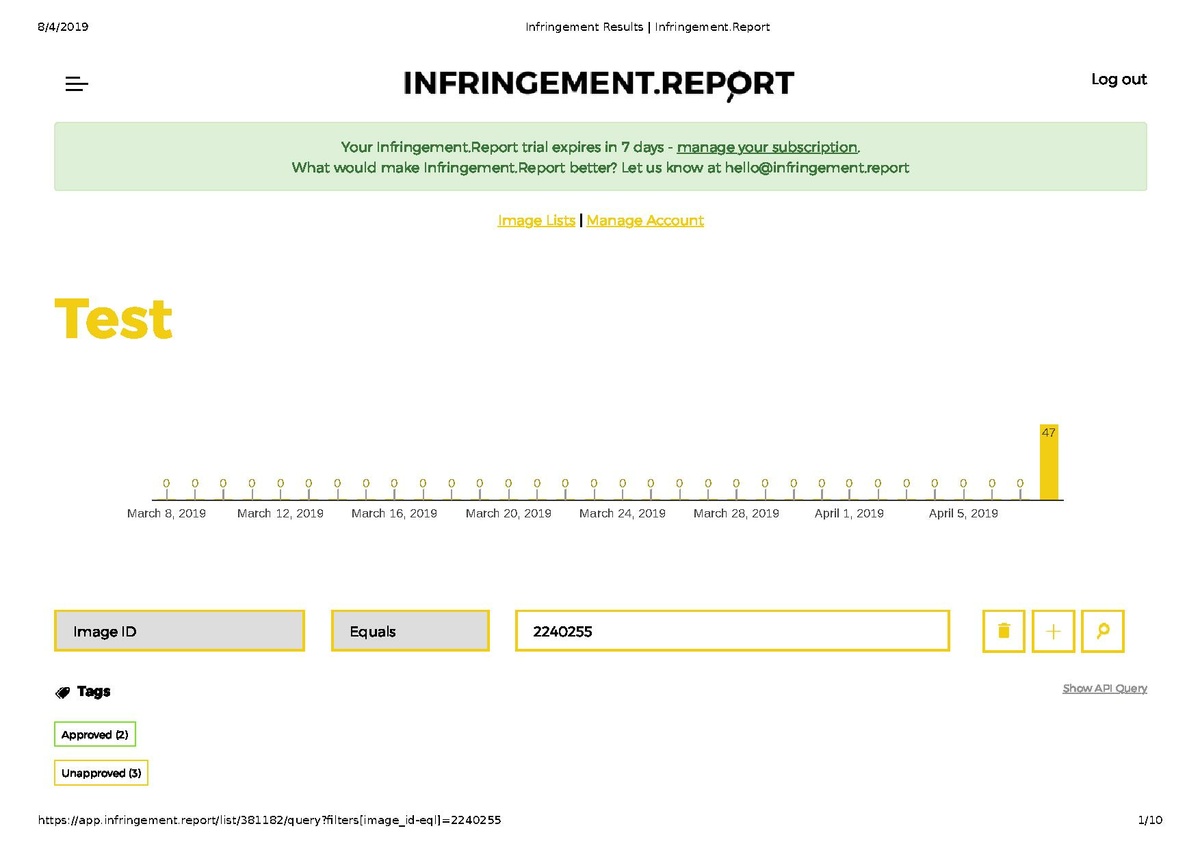Add a new filter with the plus icon

(x=1053, y=631)
